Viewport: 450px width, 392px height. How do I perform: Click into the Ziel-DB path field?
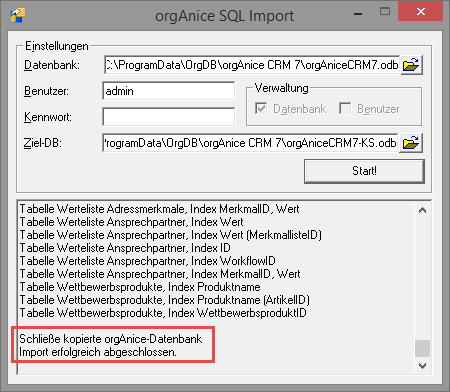250,143
